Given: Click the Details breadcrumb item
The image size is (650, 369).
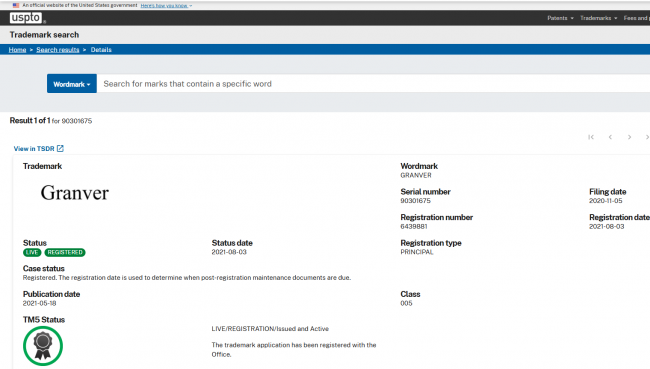Looking at the screenshot, I should [x=101, y=50].
